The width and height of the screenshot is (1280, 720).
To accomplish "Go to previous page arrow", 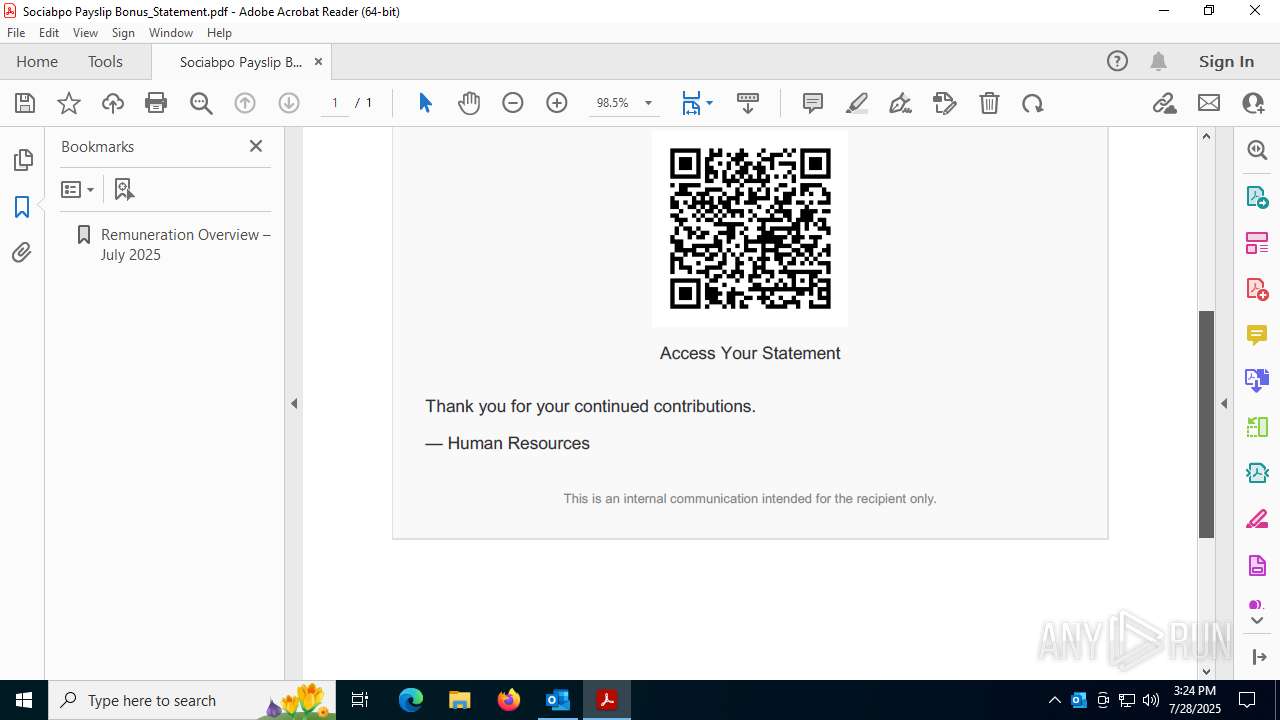I will [245, 103].
